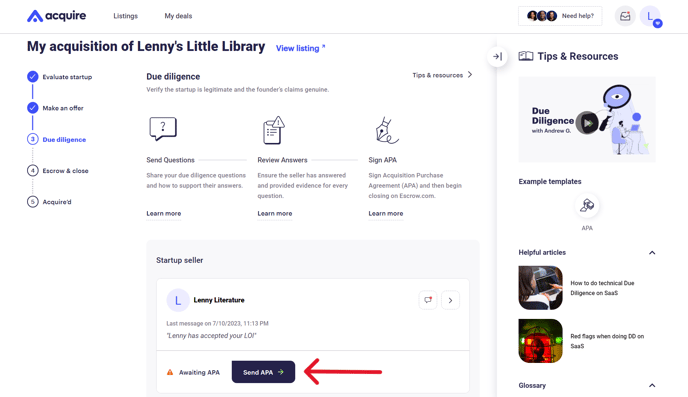This screenshot has width=688, height=397.
Task: Click the Sign APA pen icon
Action: pos(387,130)
